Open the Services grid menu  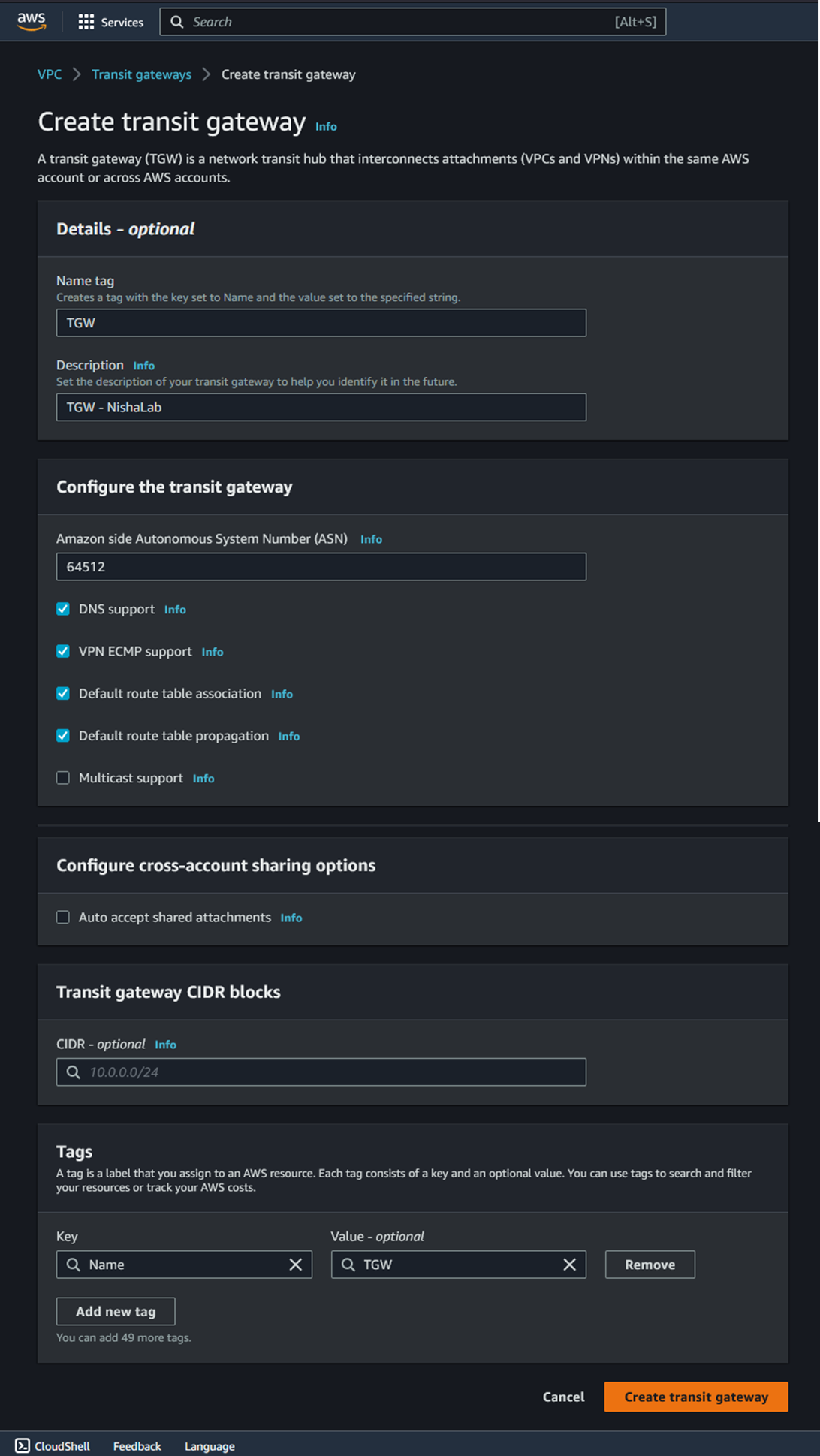(86, 22)
